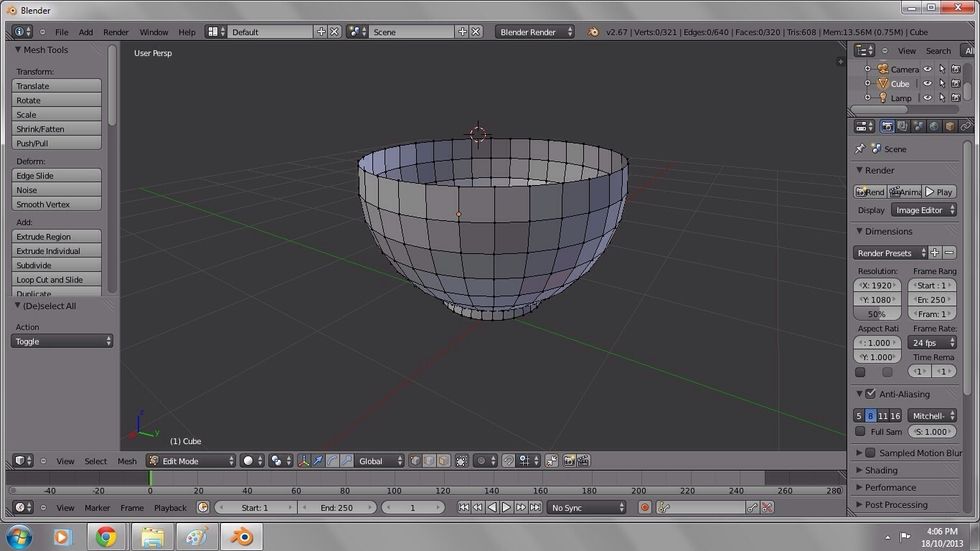This screenshot has width=980, height=551.
Task: Click the auto keyframe record button
Action: coord(645,508)
